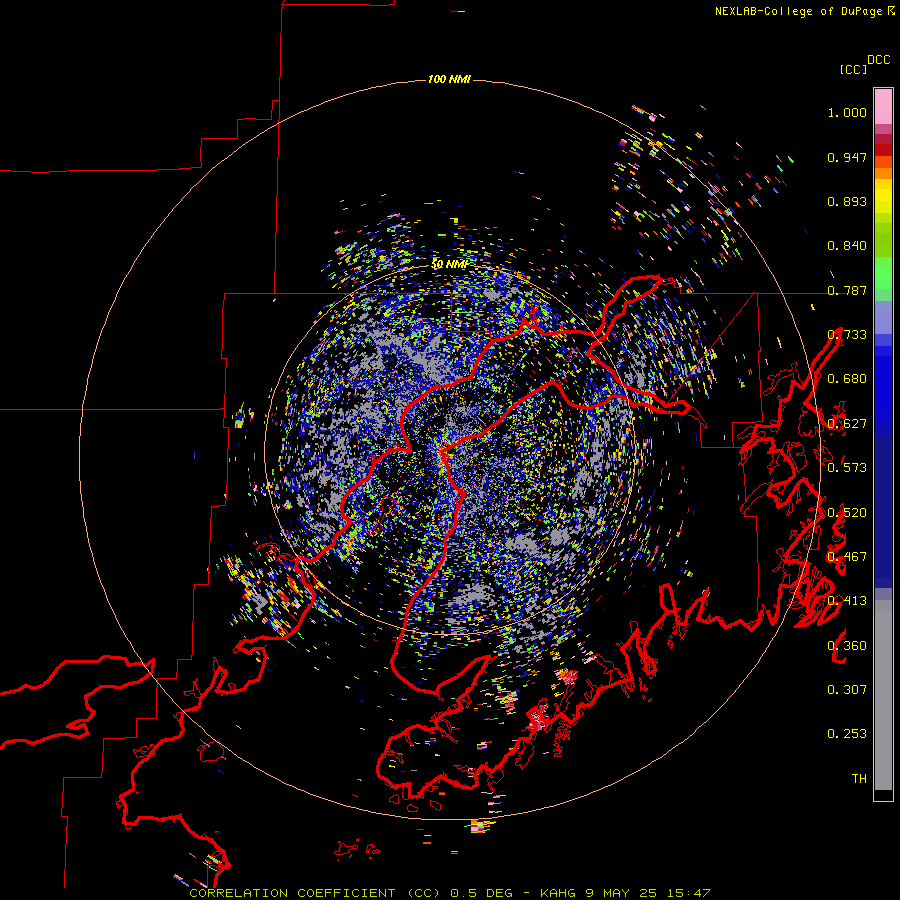The image size is (900, 900).
Task: Select the 0.520 scale value
Action: pyautogui.click(x=847, y=513)
